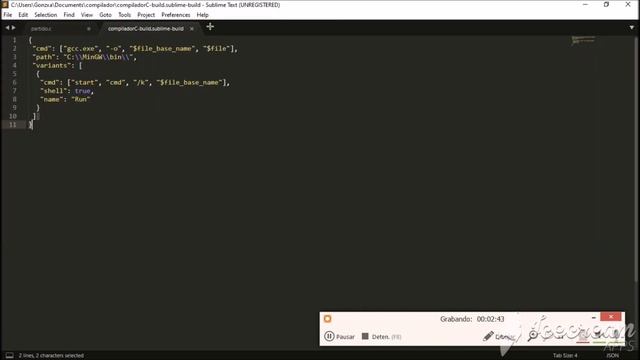Open the Find menu

pos(69,15)
